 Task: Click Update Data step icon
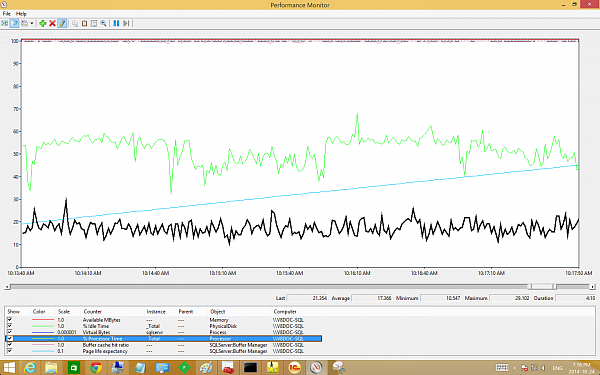click(126, 23)
